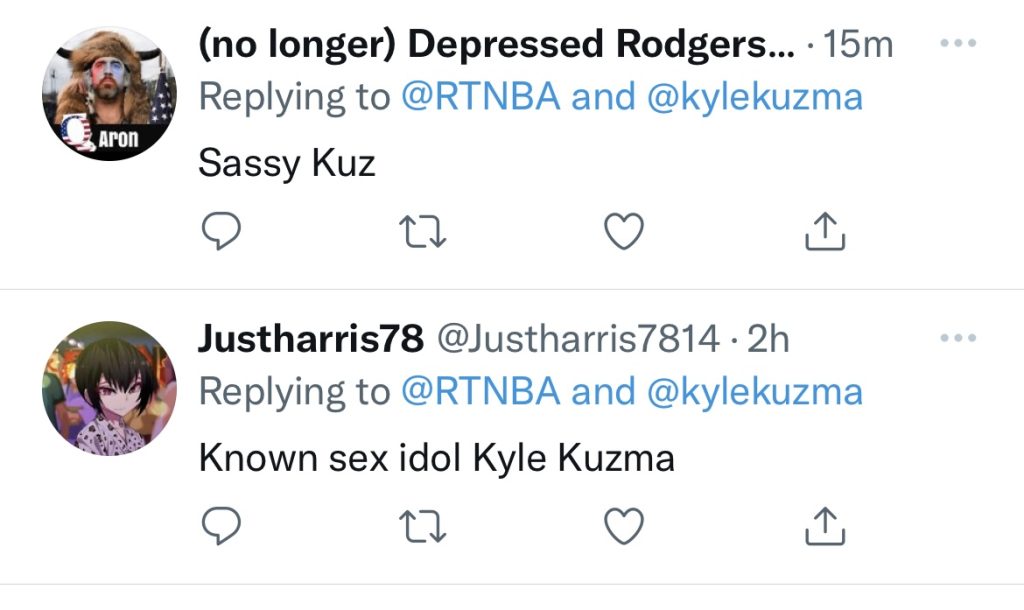
Task: Open the Justharris78 display name
Action: point(311,338)
